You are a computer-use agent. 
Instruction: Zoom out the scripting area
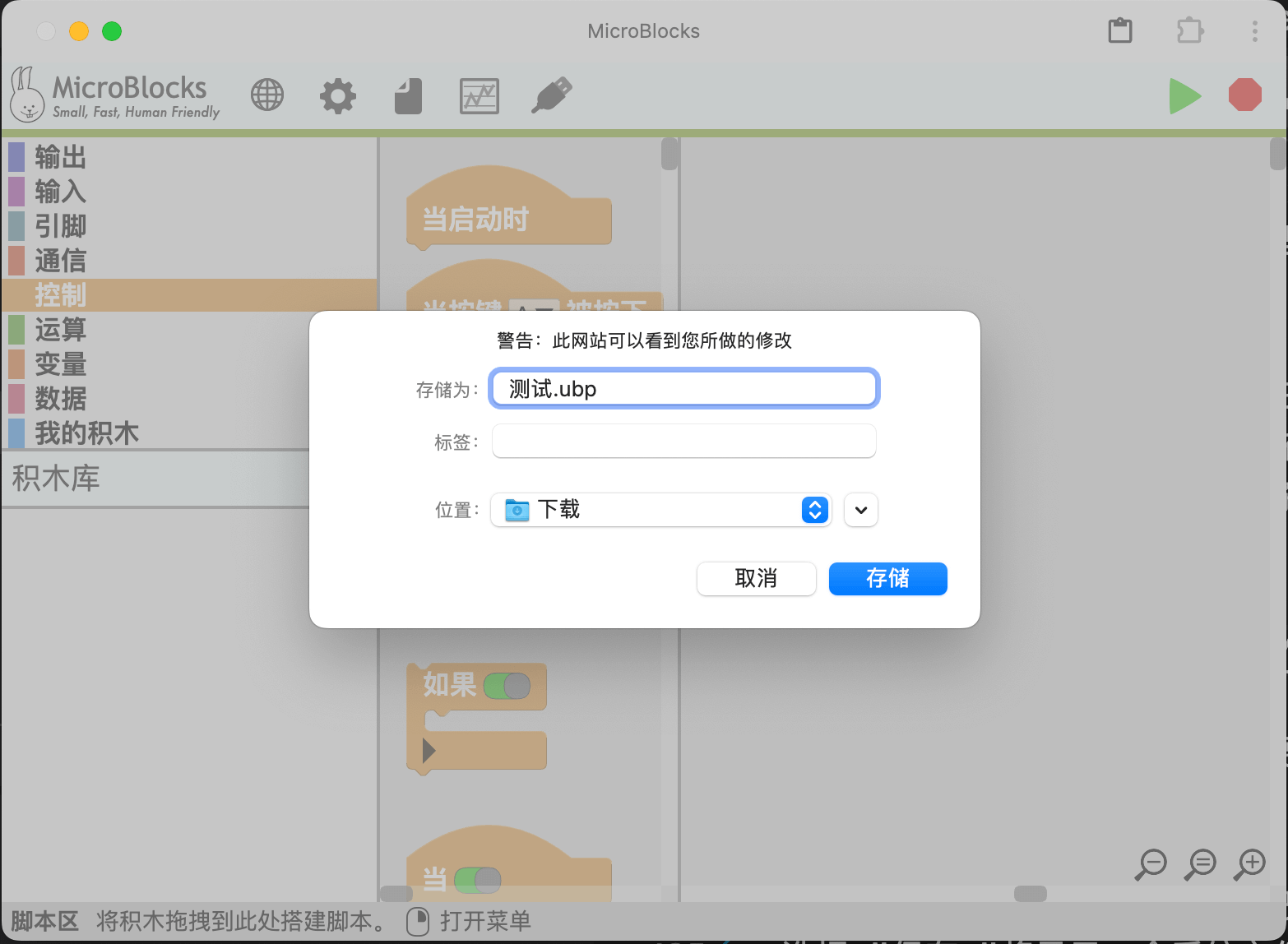tap(1151, 865)
